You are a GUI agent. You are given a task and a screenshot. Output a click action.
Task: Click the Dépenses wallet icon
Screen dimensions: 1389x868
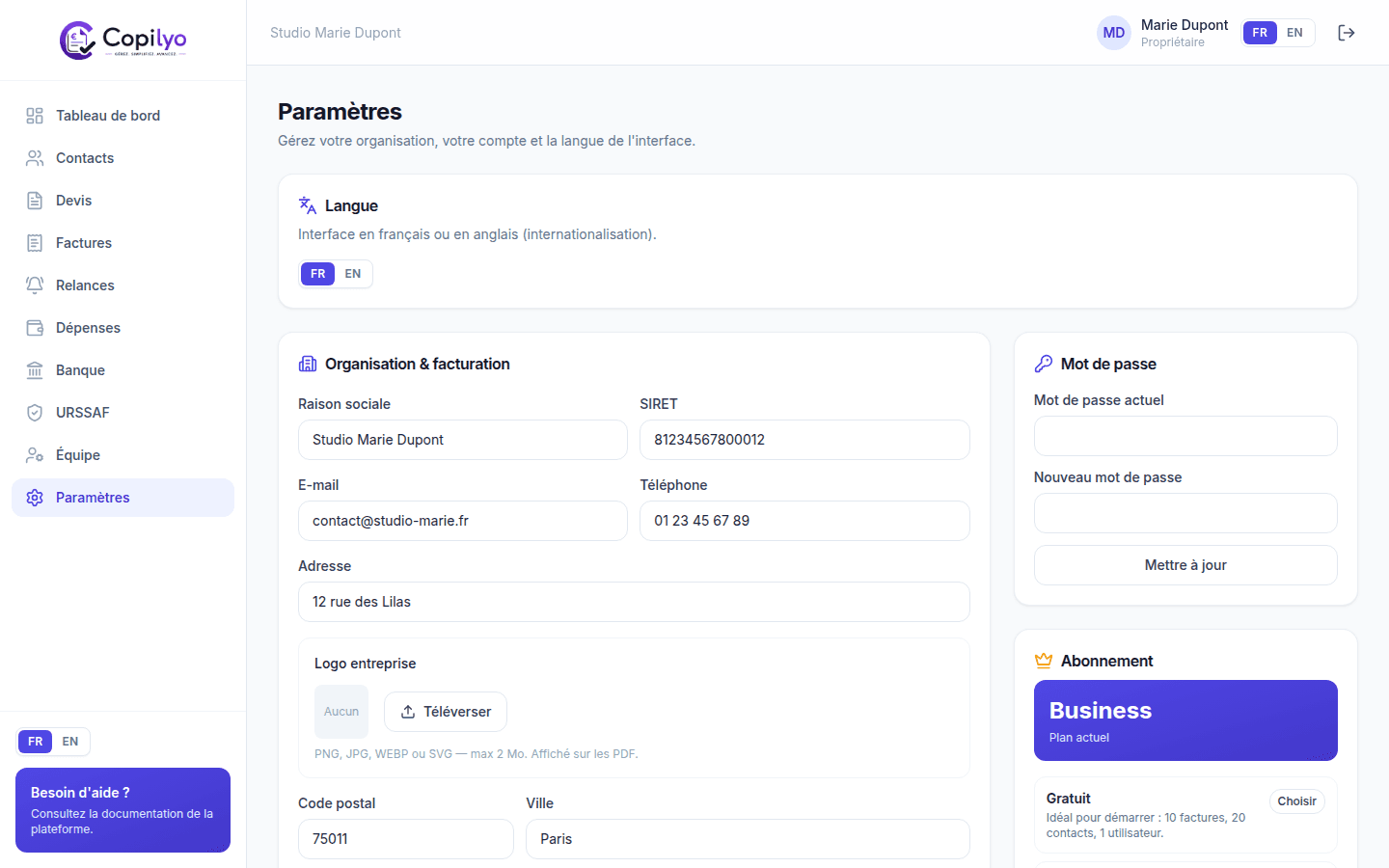tap(35, 328)
